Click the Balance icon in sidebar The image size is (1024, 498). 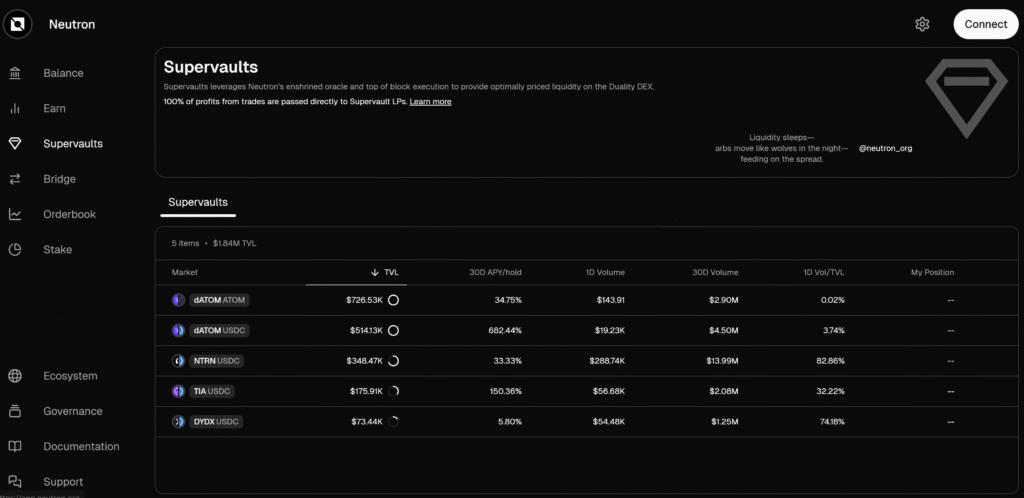pyautogui.click(x=15, y=73)
